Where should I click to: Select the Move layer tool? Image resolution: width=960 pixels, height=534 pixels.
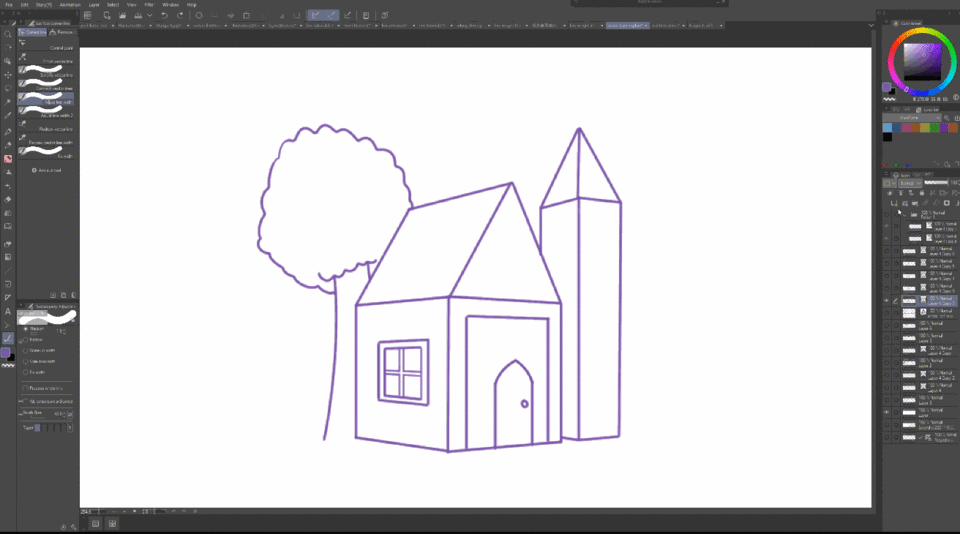(8, 75)
